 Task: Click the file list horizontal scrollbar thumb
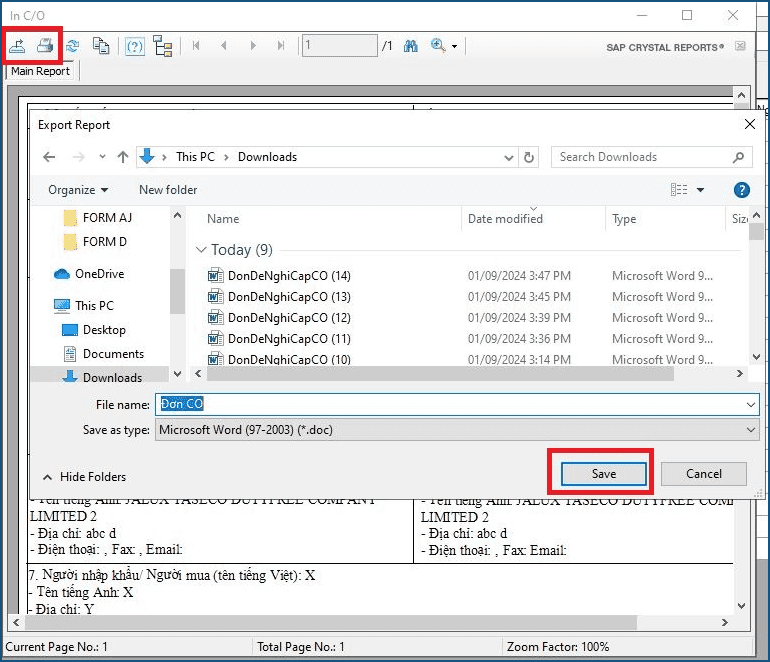(x=440, y=374)
